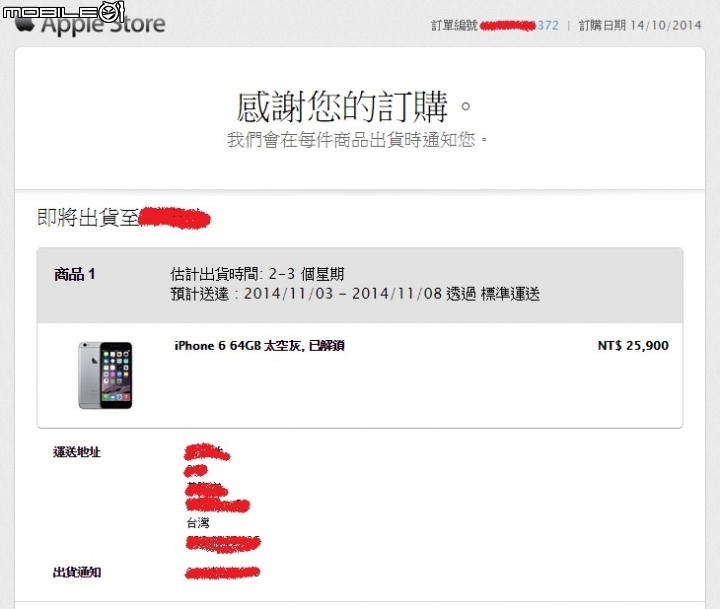Click the 運送地址 label
The width and height of the screenshot is (720, 609).
coord(77,452)
